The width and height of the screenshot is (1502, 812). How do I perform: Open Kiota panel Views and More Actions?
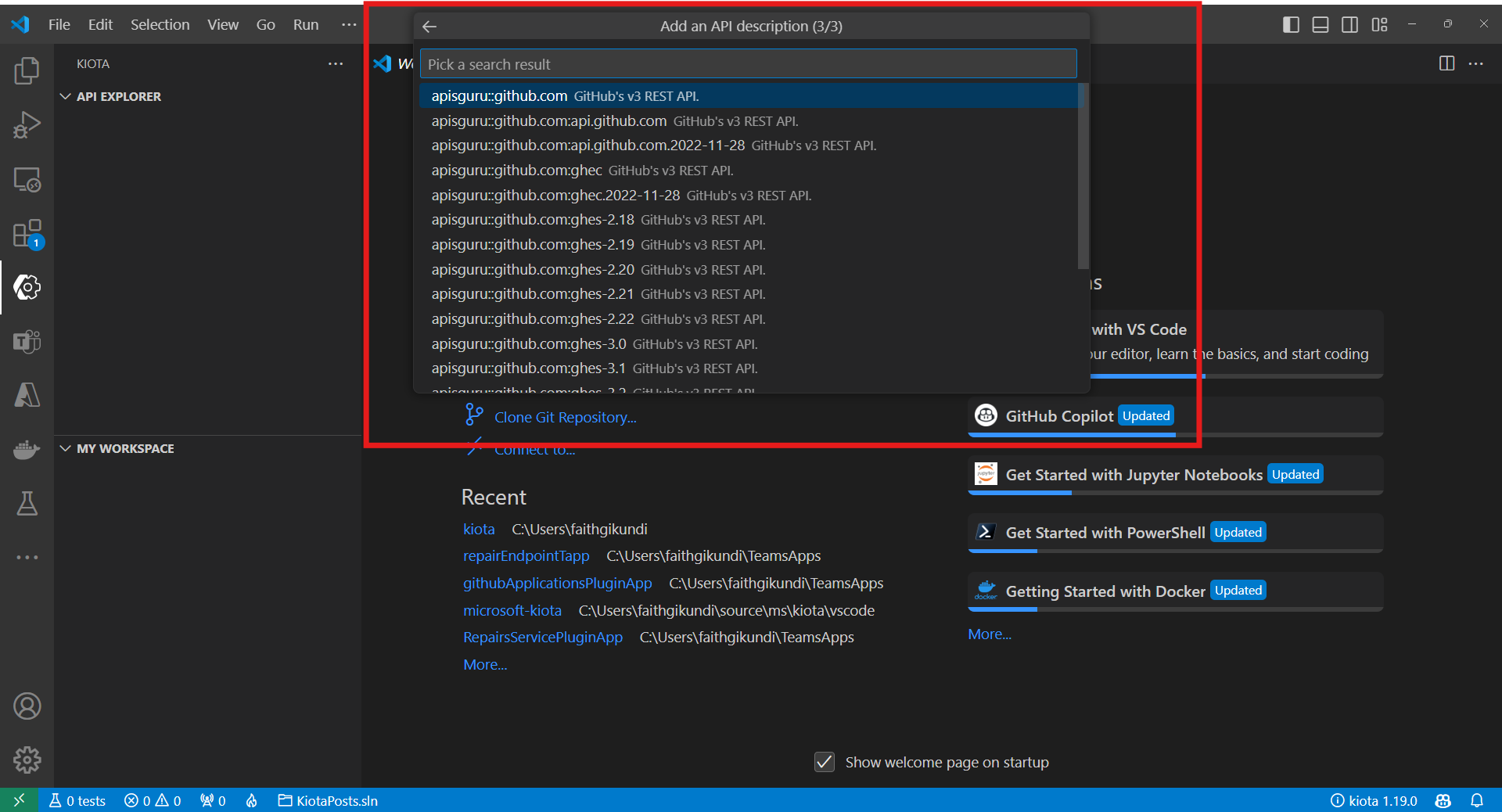coord(336,63)
